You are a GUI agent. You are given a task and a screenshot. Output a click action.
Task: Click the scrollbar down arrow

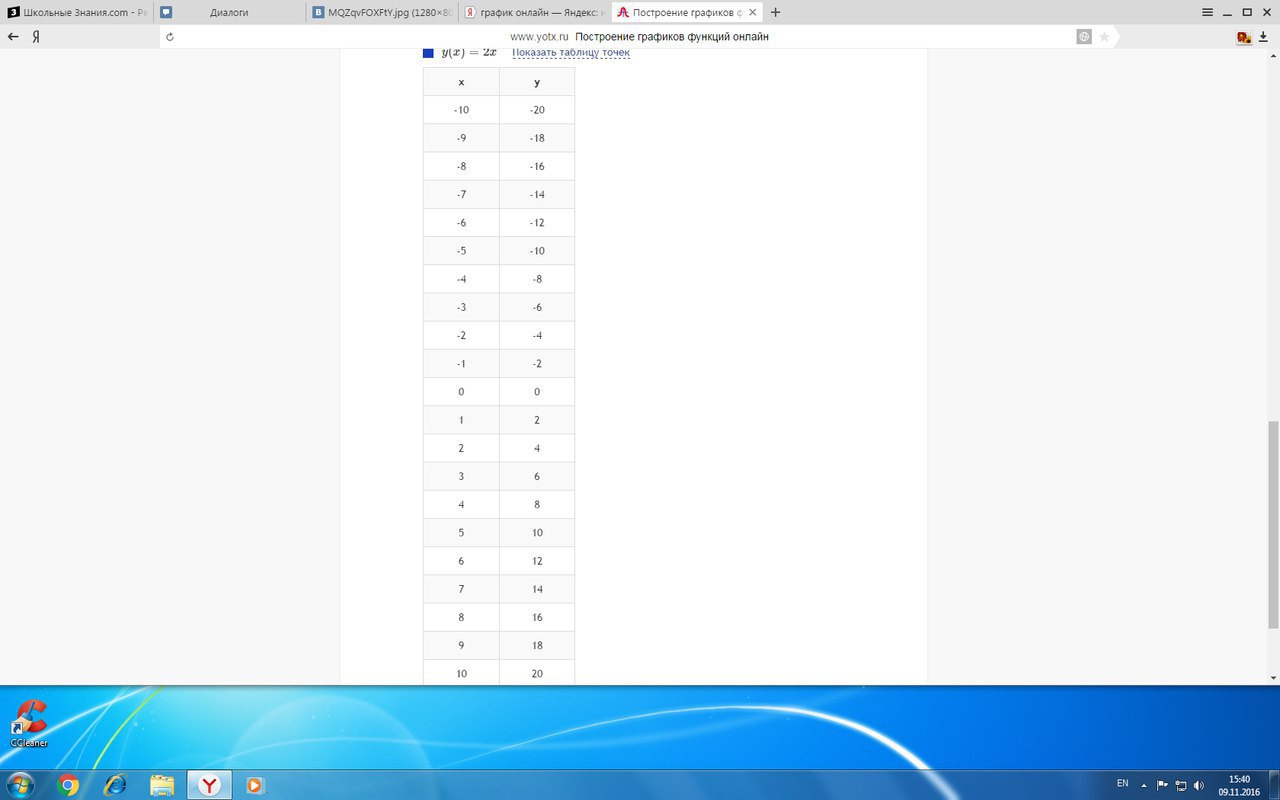[x=1273, y=678]
